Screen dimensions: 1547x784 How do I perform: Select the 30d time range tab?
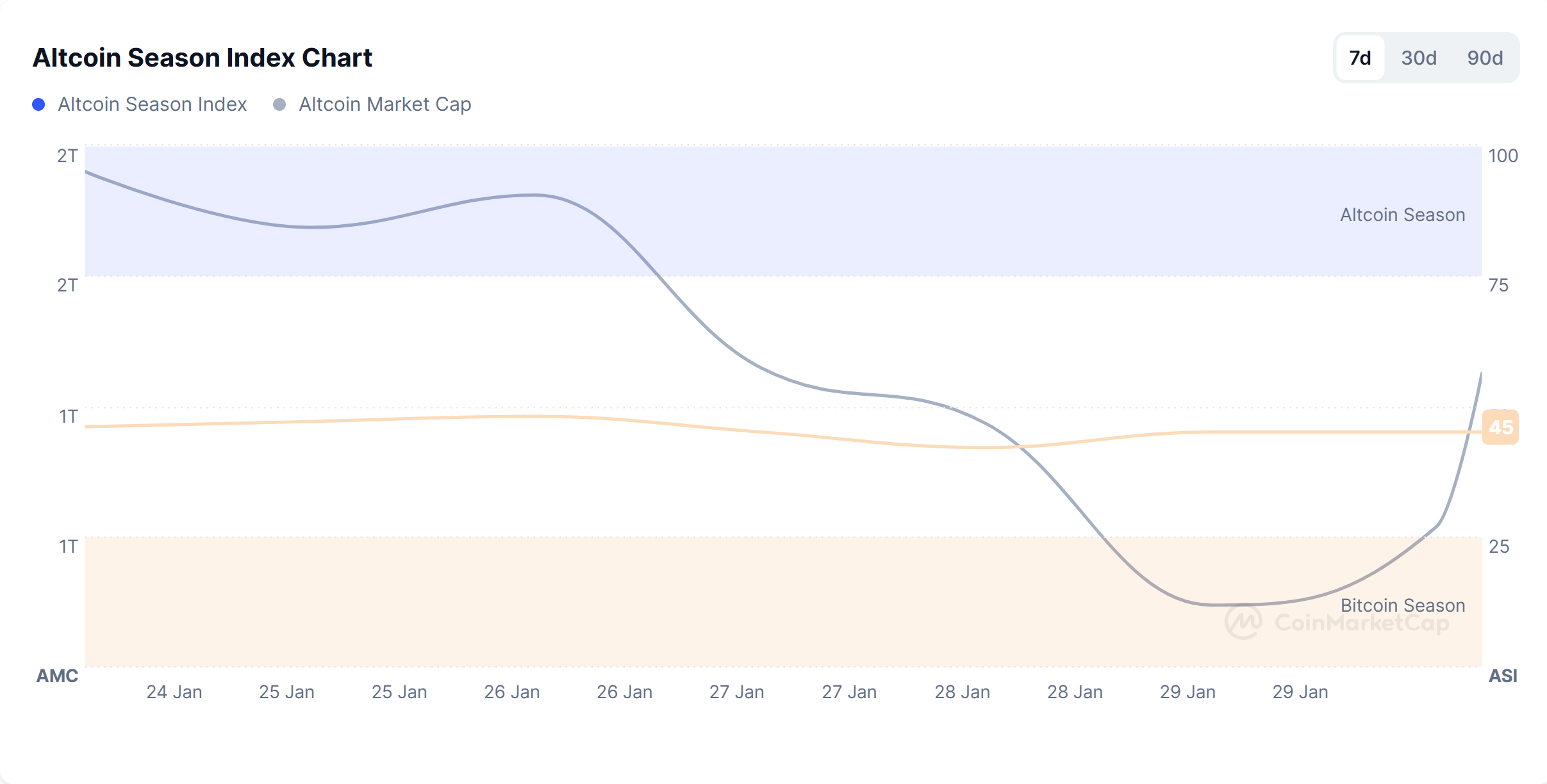point(1419,58)
